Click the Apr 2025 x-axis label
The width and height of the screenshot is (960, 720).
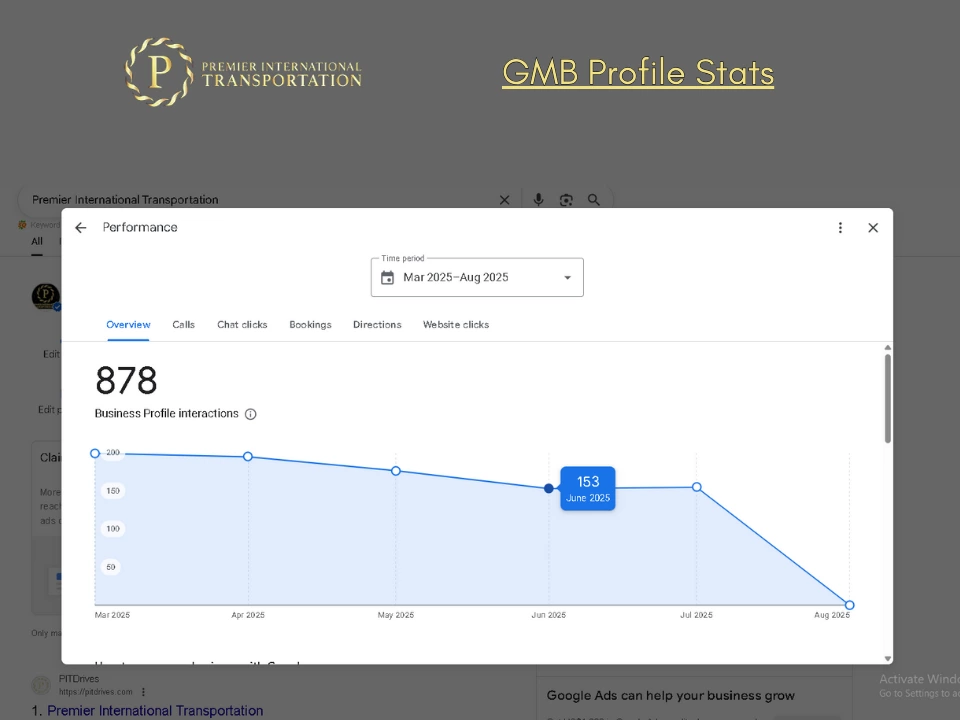248,615
